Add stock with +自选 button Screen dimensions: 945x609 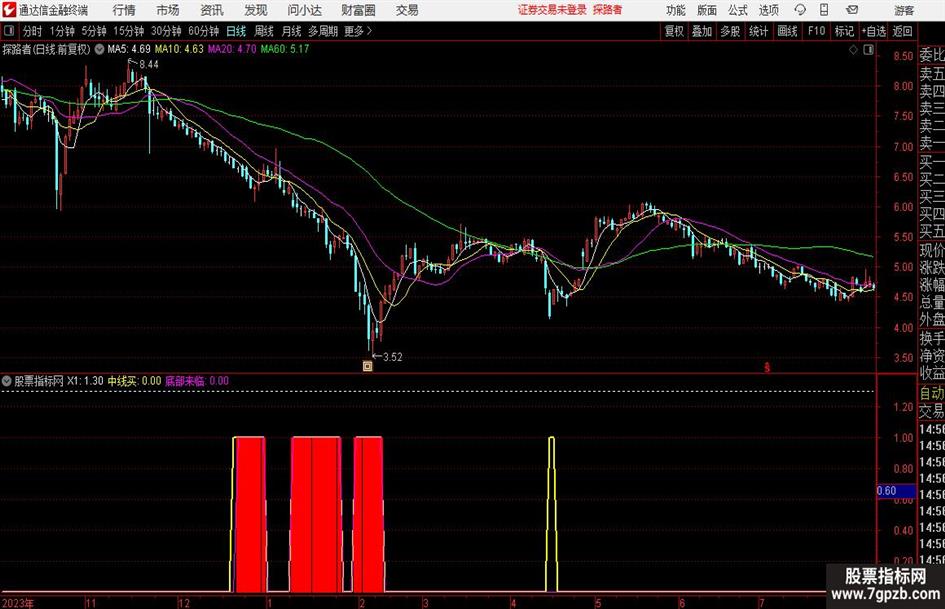[x=873, y=31]
